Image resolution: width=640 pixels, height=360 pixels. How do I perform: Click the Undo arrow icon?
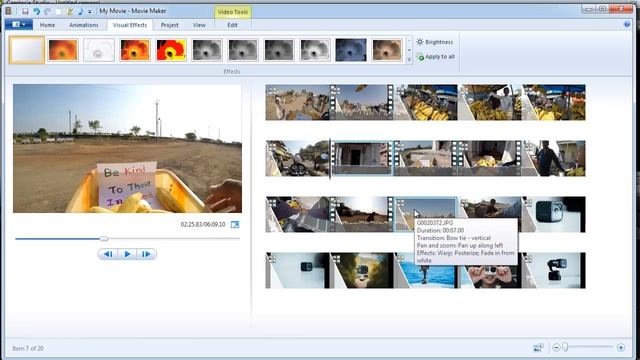coord(36,11)
